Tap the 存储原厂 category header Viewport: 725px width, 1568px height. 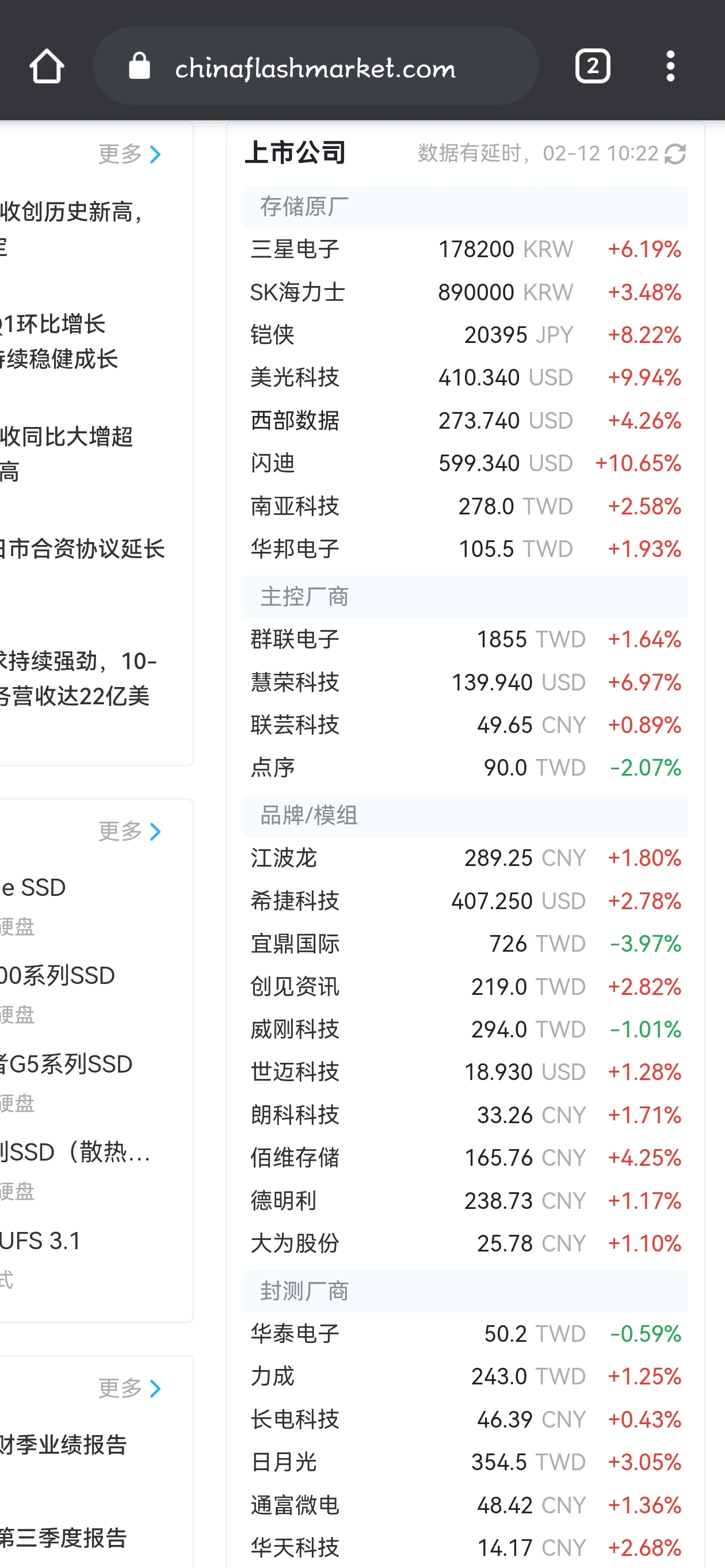465,207
